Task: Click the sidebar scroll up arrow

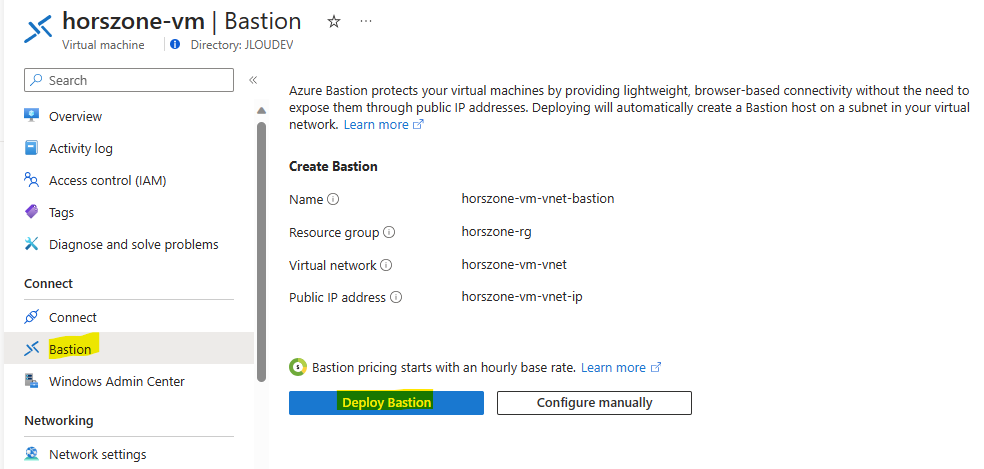Action: point(262,111)
